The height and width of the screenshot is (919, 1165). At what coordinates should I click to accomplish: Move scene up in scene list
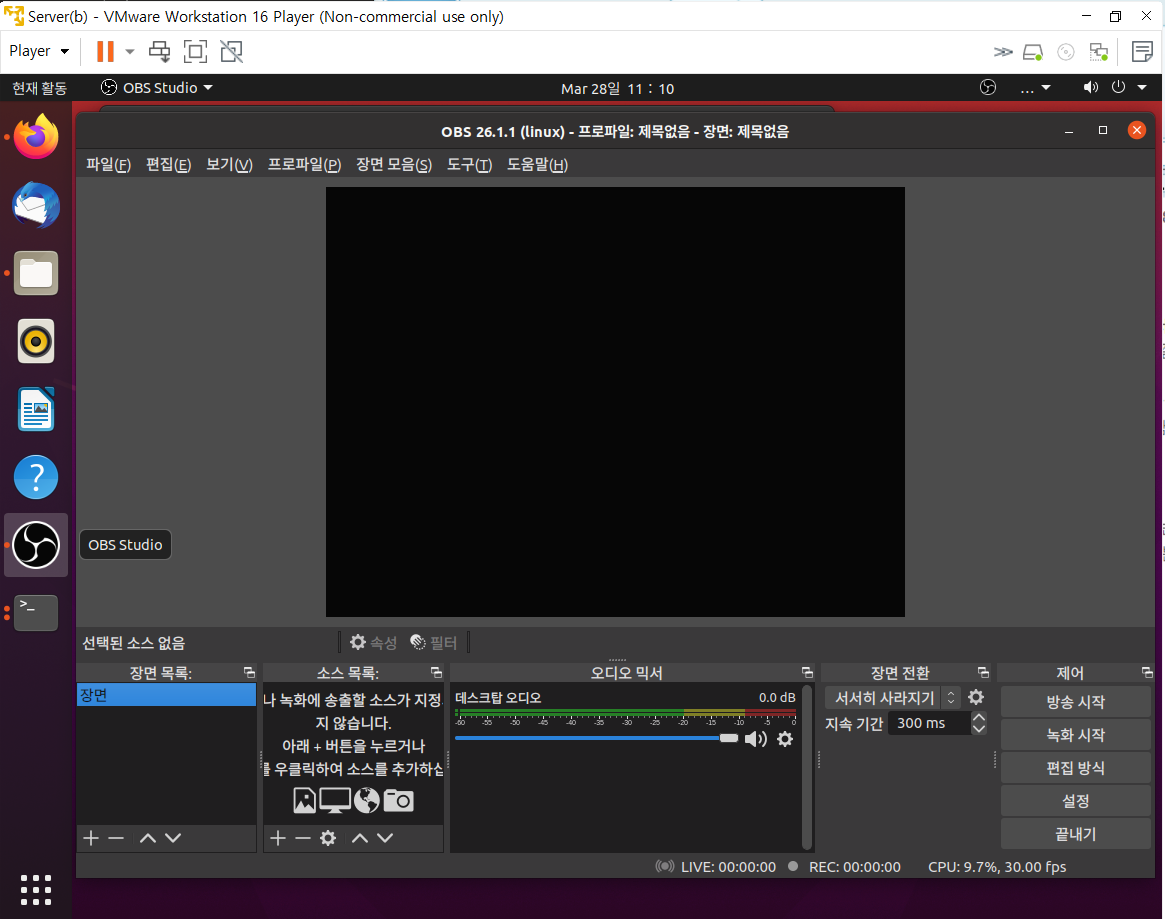pyautogui.click(x=148, y=838)
